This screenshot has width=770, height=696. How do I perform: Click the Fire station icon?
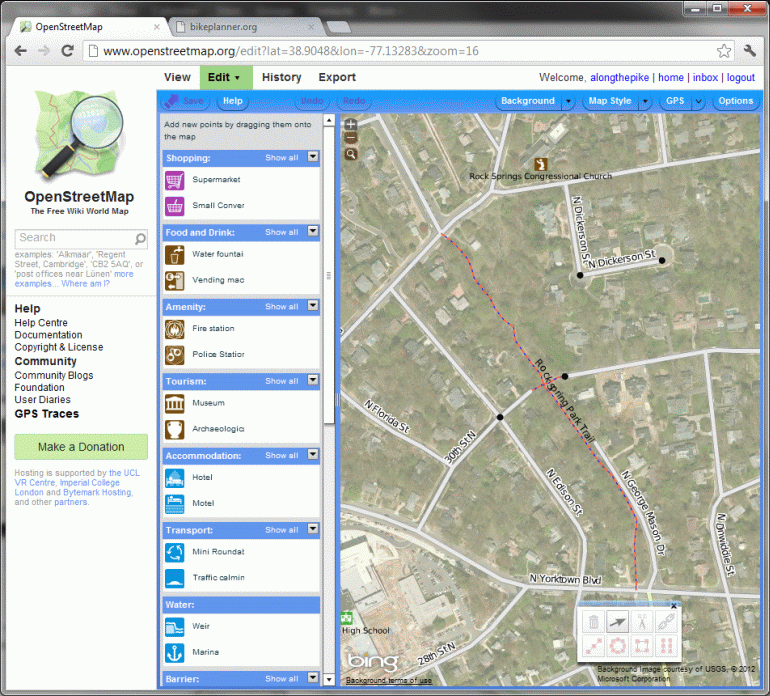point(174,329)
